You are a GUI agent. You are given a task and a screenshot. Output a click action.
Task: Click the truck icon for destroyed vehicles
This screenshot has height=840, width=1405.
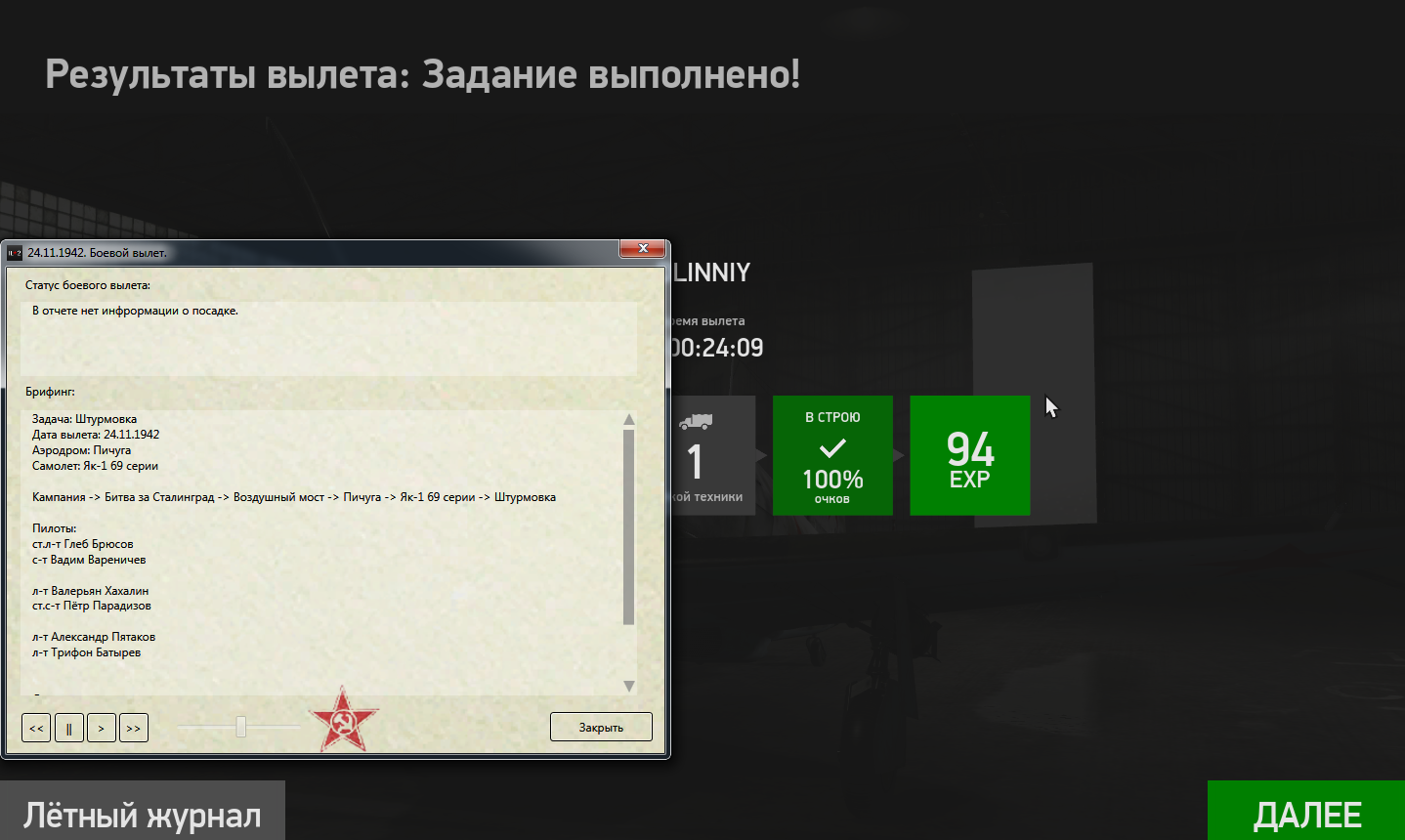[x=696, y=422]
